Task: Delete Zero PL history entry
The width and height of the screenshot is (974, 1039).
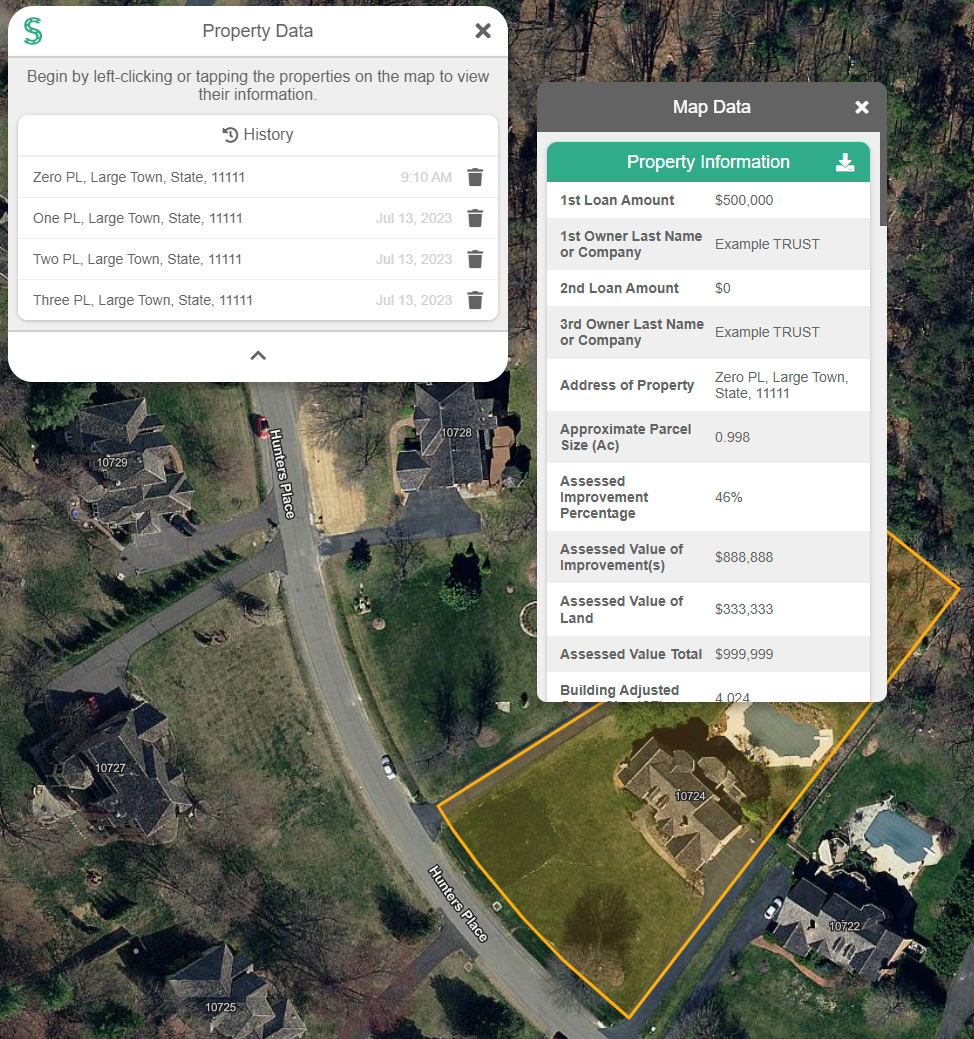Action: coord(475,177)
